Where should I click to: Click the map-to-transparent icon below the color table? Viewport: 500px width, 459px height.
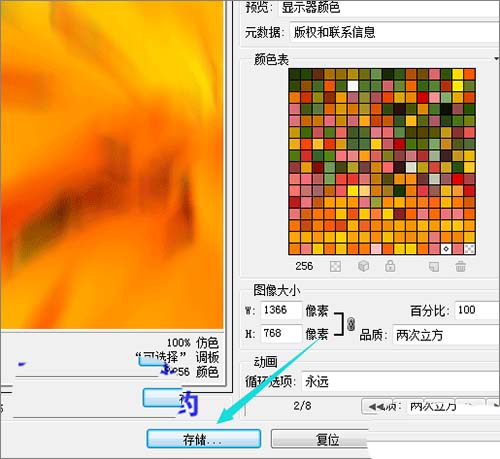click(335, 266)
